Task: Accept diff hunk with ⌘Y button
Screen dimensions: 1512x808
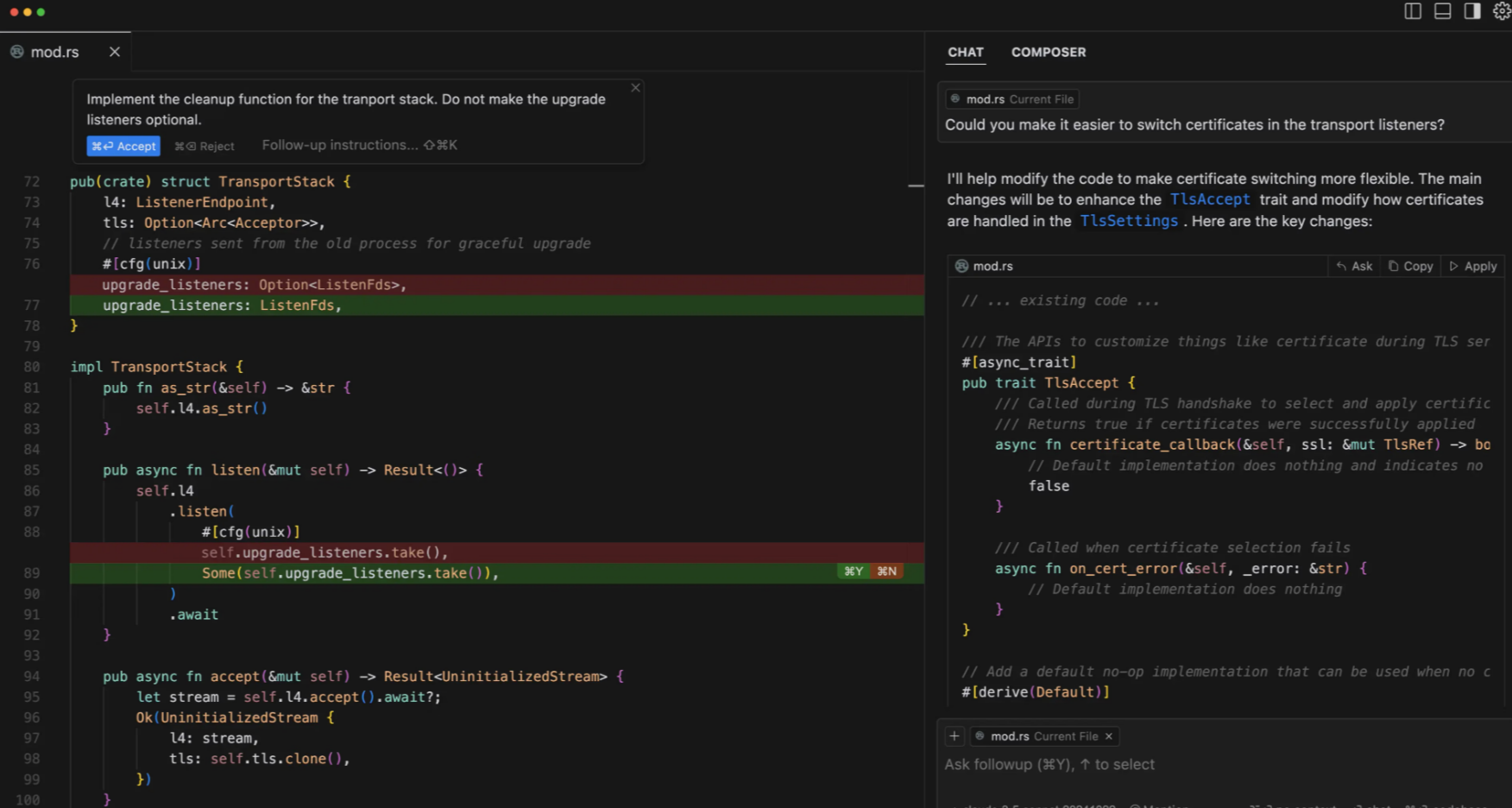Action: pyautogui.click(x=854, y=571)
